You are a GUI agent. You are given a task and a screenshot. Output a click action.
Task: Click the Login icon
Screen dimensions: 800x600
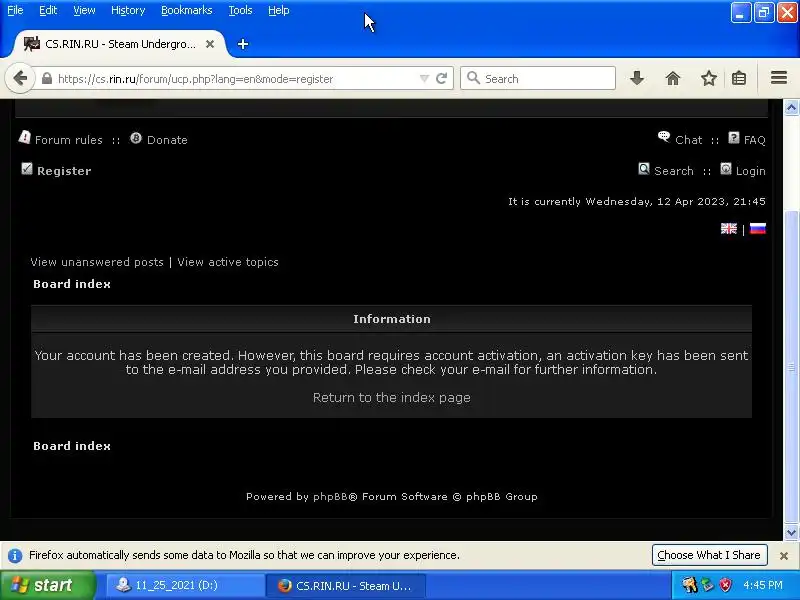click(726, 169)
